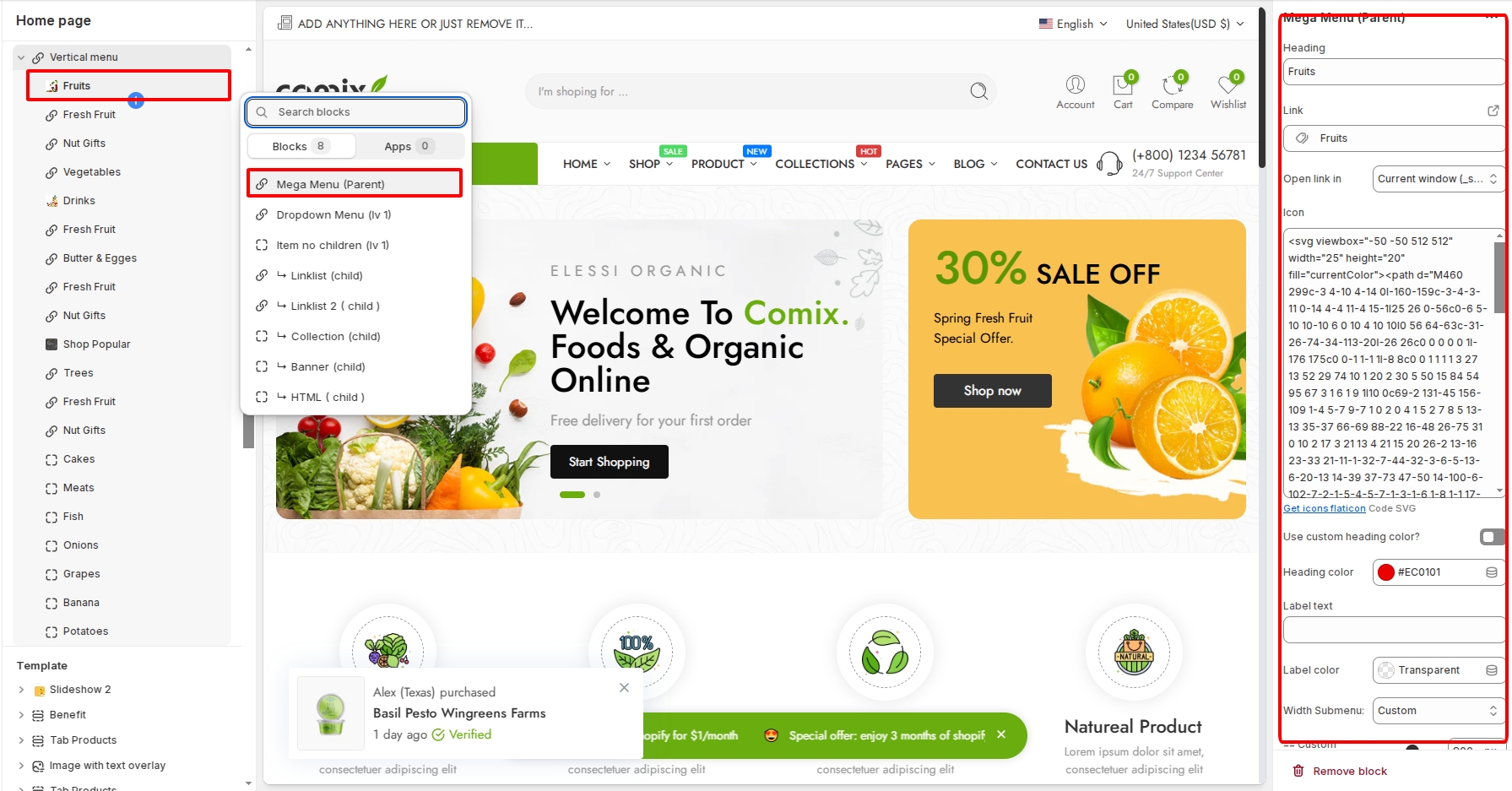
Task: Click the search magnifier in store search bar
Action: tap(978, 91)
